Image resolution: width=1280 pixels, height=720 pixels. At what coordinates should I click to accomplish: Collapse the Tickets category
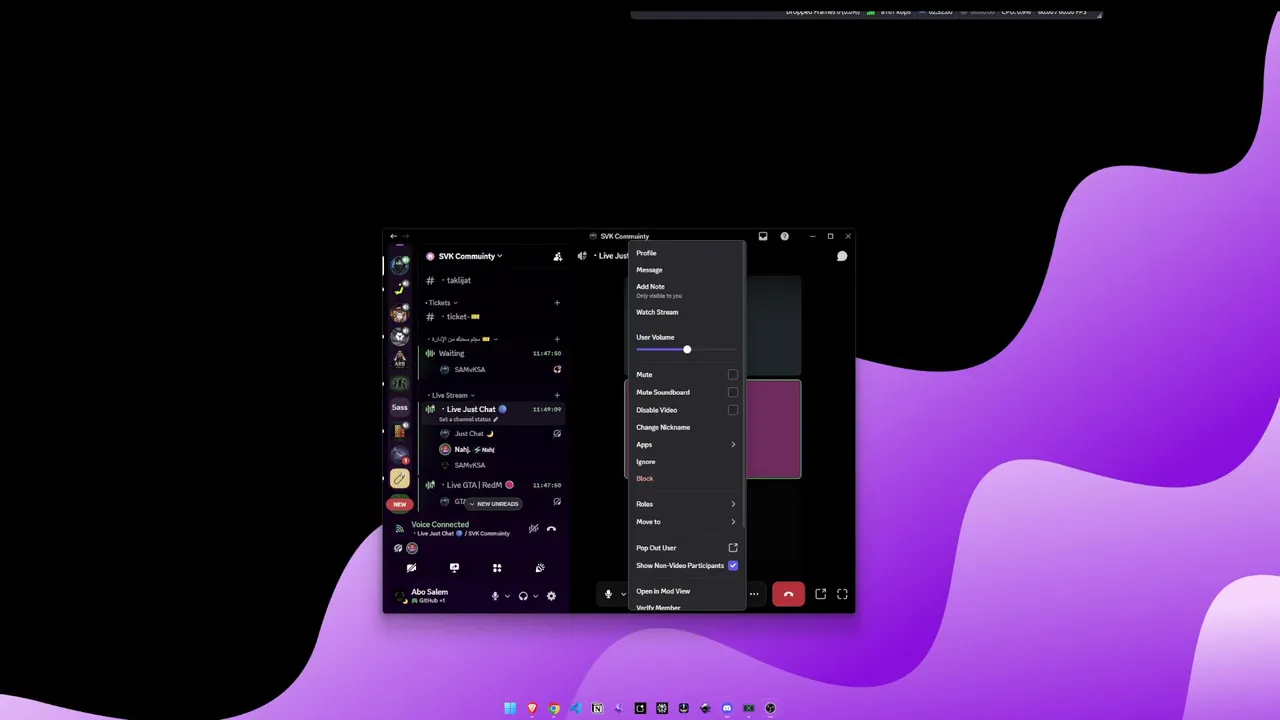click(441, 303)
